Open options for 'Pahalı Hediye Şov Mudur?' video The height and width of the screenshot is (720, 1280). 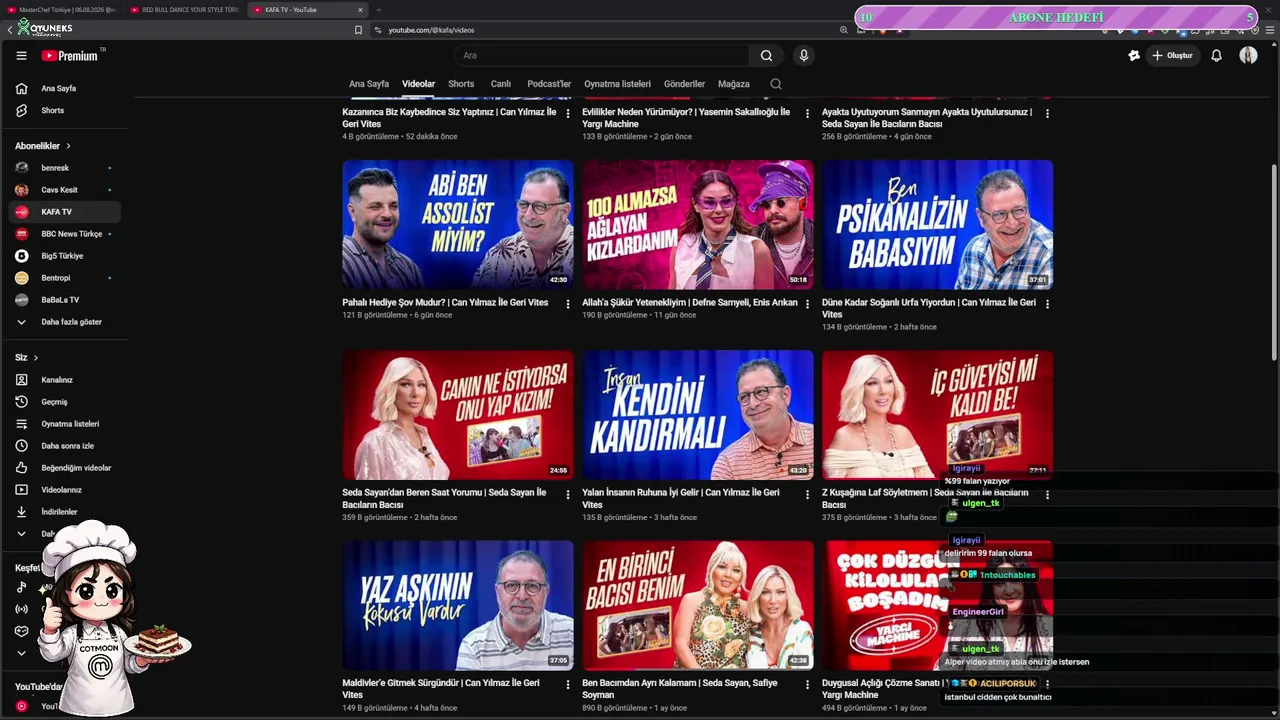[x=568, y=304]
